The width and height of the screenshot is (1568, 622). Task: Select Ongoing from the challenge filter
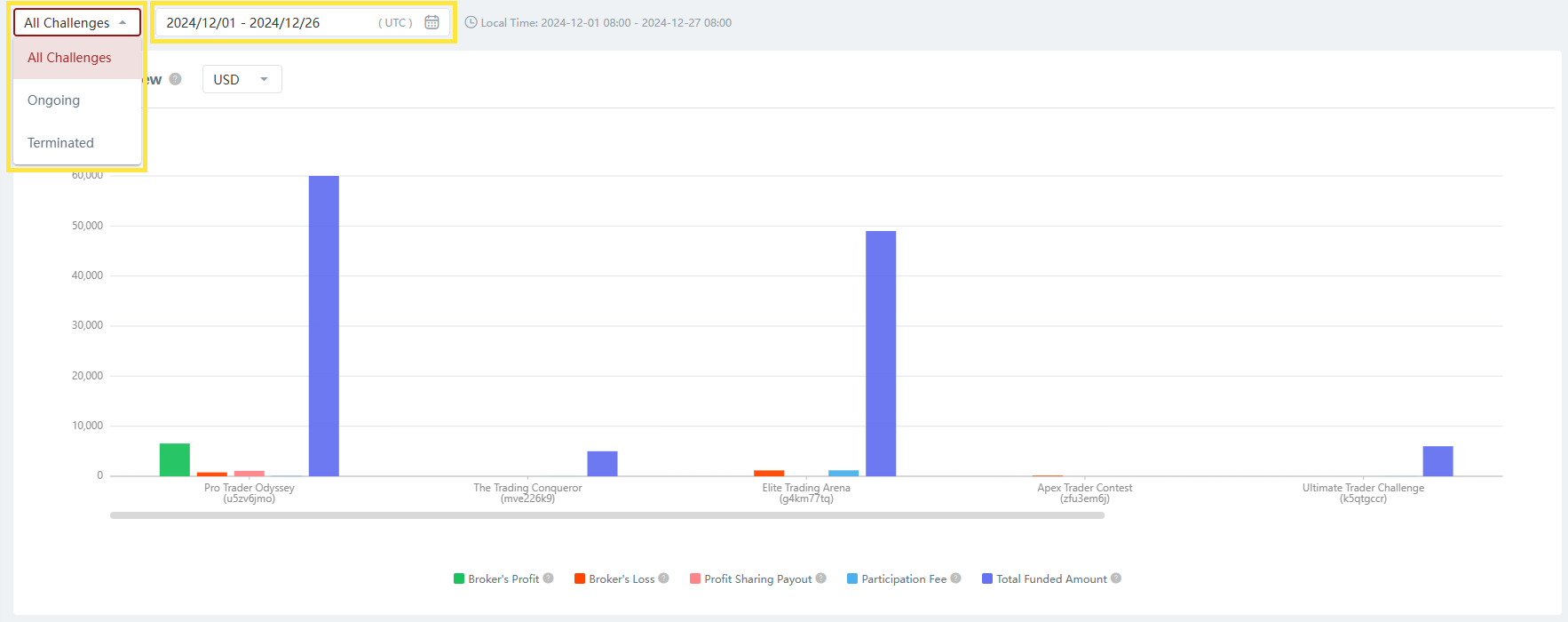point(54,100)
